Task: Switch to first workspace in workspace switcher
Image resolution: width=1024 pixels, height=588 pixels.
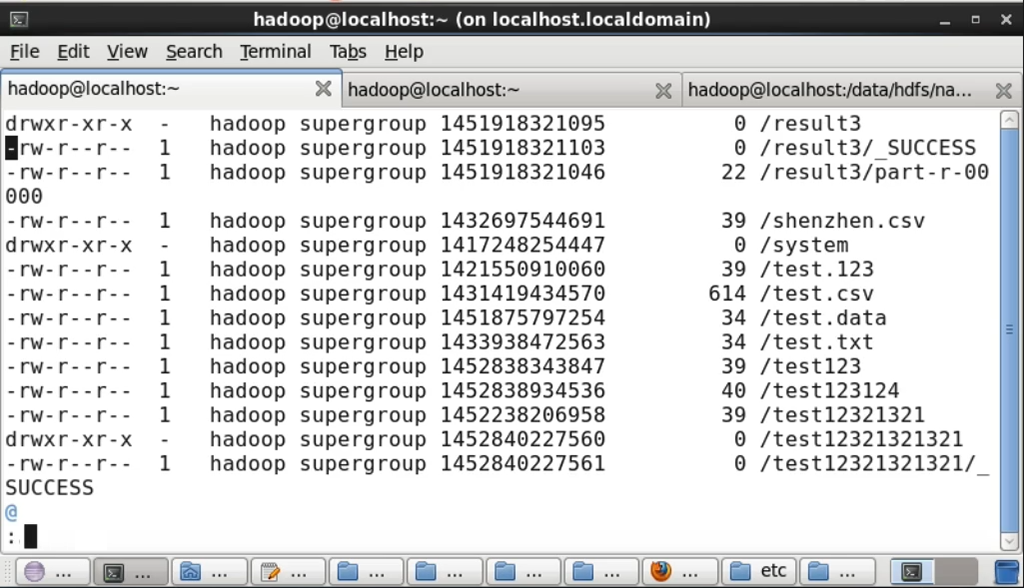Action: [912, 572]
